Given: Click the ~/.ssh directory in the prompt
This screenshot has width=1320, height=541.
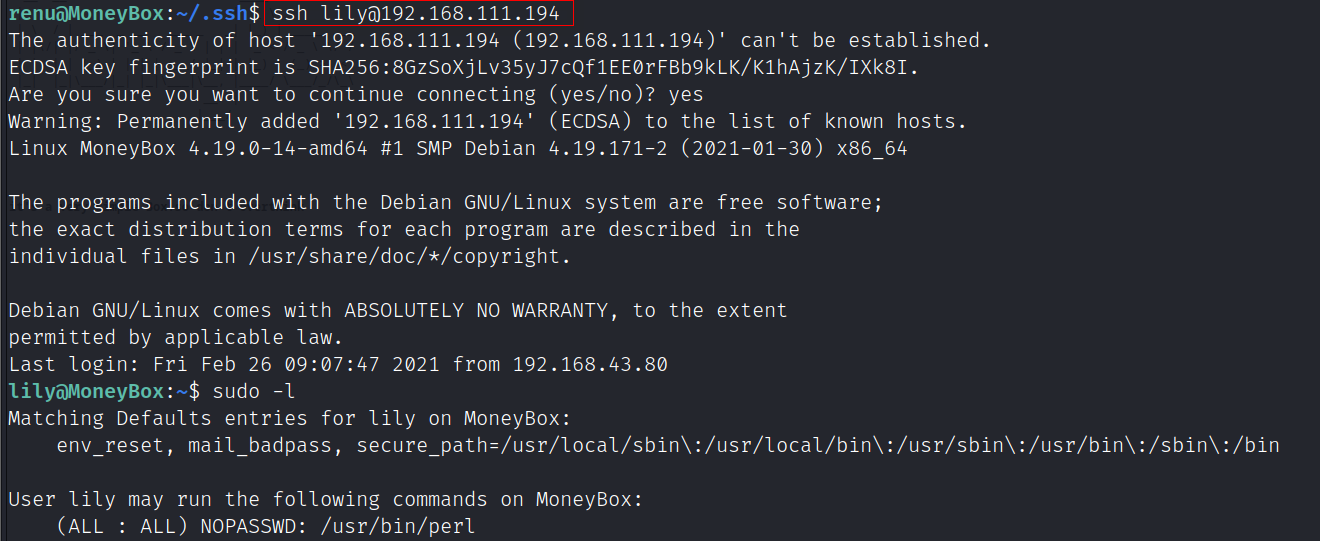Looking at the screenshot, I should pyautogui.click(x=216, y=14).
